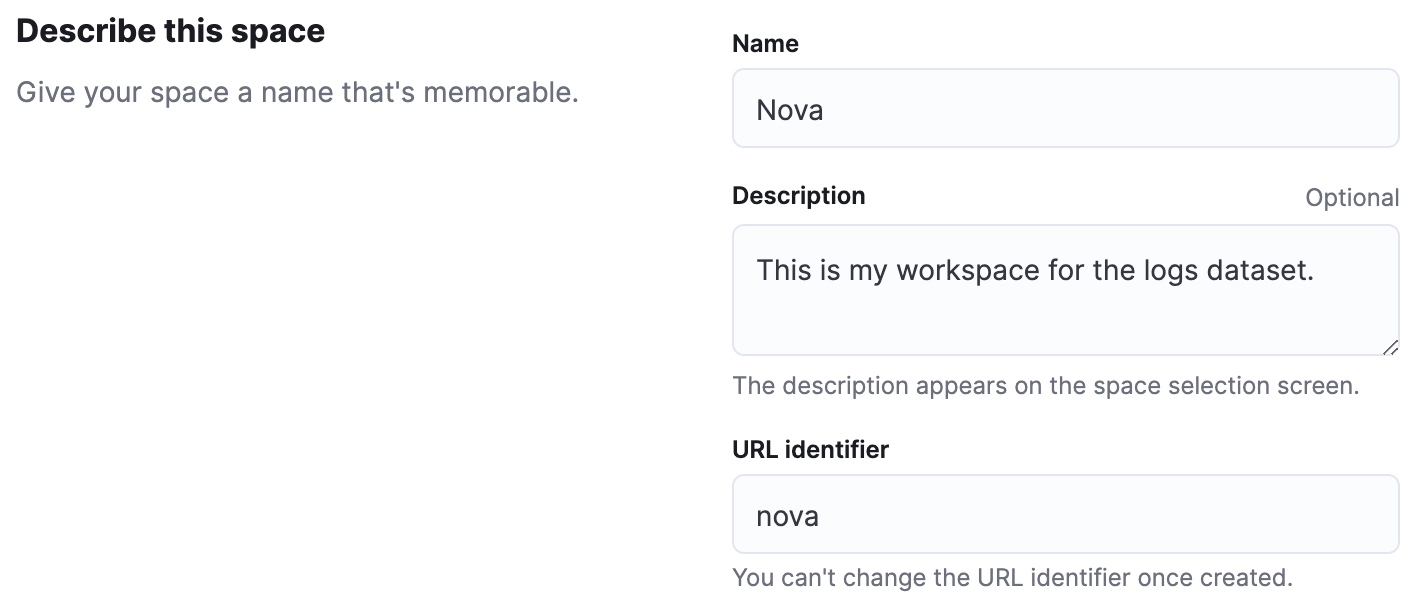Click into the Description text area
The height and width of the screenshot is (614, 1418).
tap(1065, 290)
